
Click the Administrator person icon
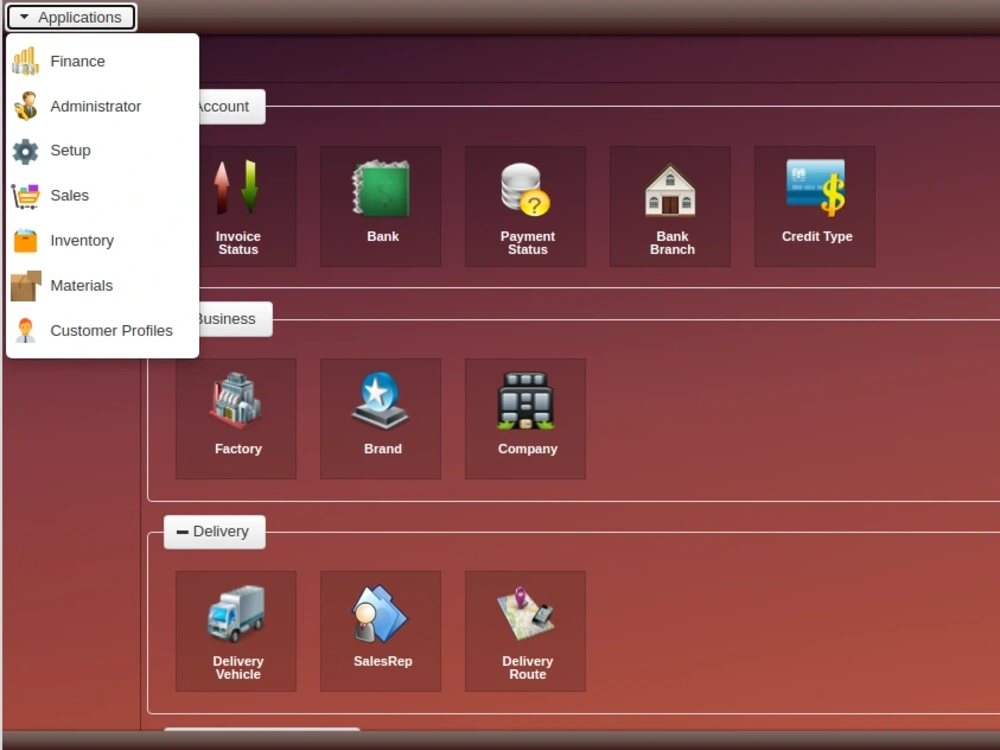coord(26,106)
